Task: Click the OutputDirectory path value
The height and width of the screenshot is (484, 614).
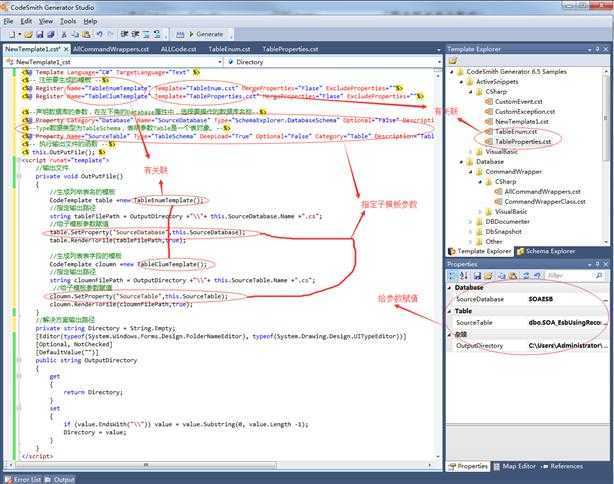Action: [x=567, y=346]
